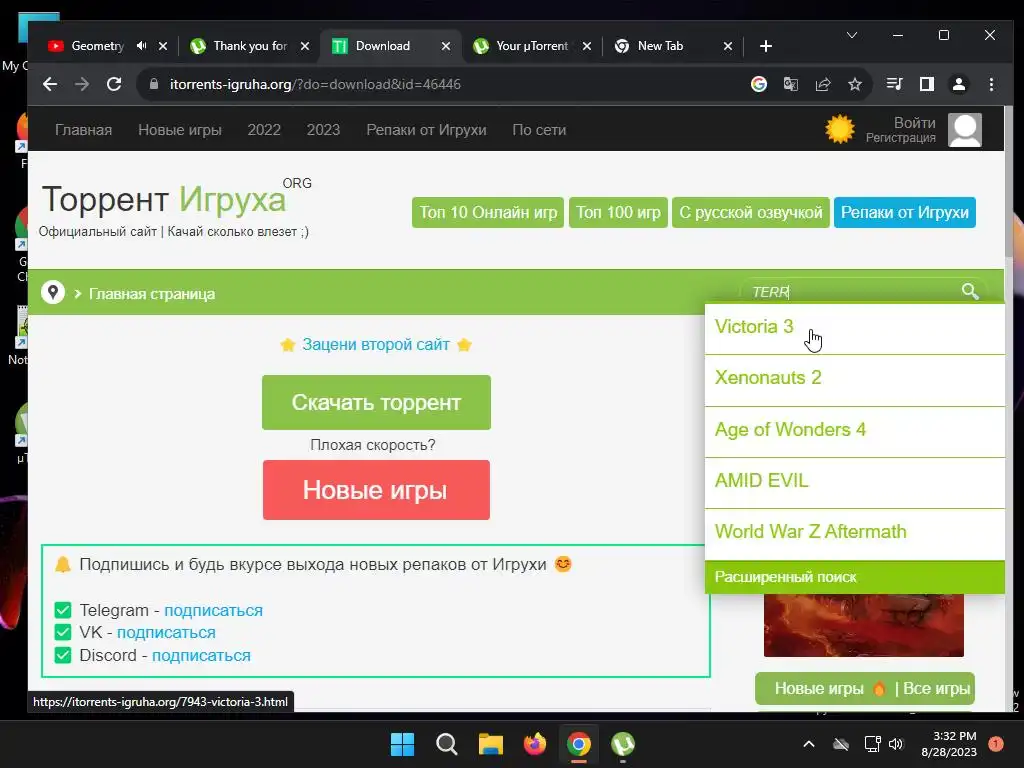Click the user avatar in site header
1024x768 pixels.
coord(965,130)
